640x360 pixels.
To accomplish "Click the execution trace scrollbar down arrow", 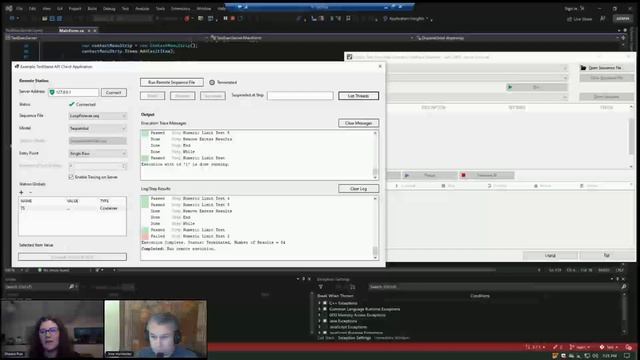I will point(375,177).
